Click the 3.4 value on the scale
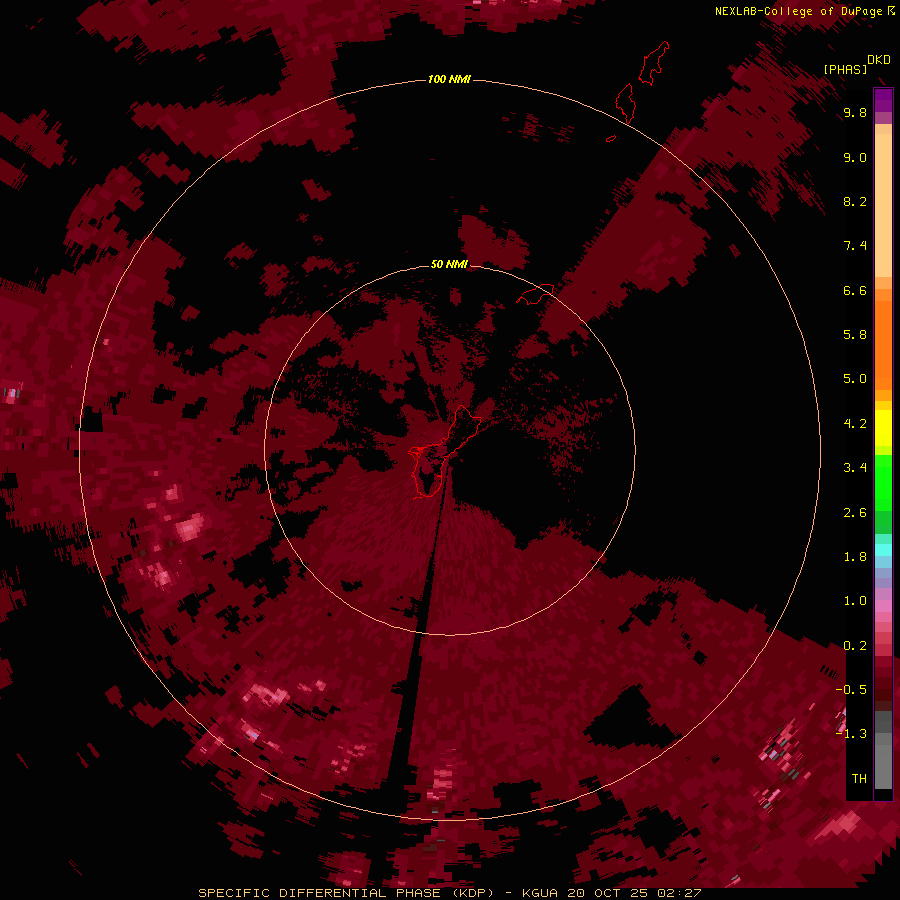This screenshot has width=900, height=900. click(x=855, y=468)
